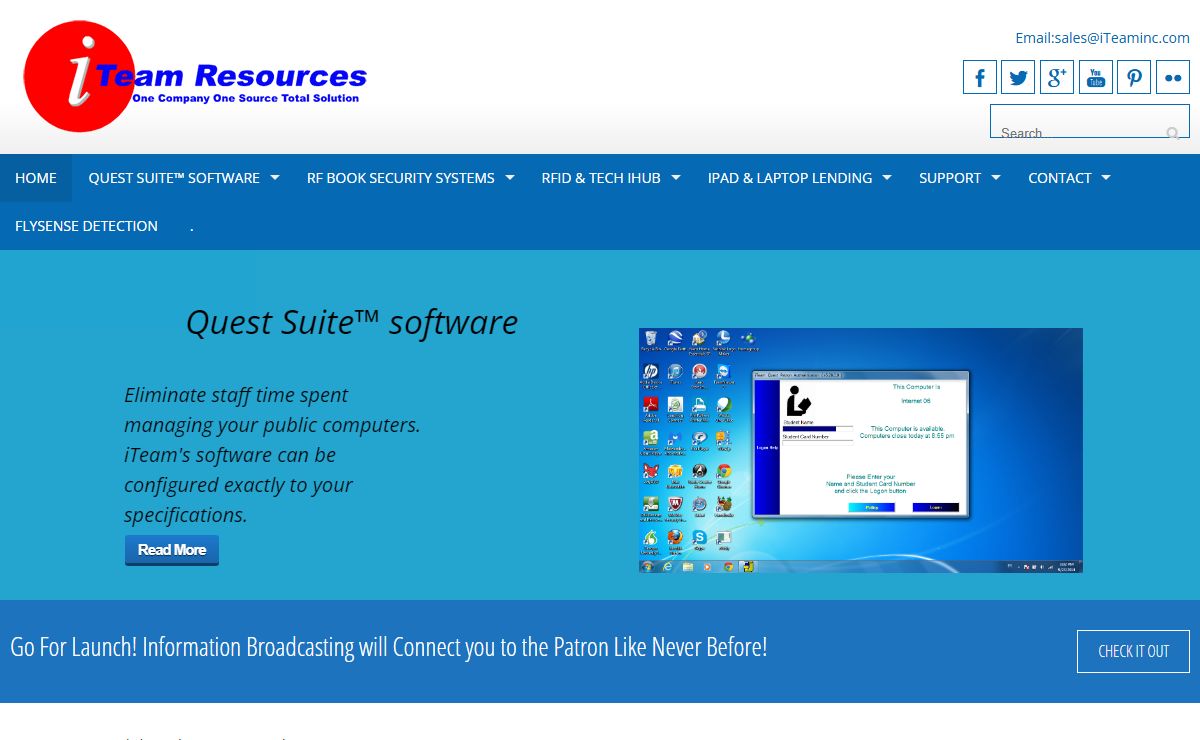
Task: Open the Pinterest social icon
Action: point(1134,77)
